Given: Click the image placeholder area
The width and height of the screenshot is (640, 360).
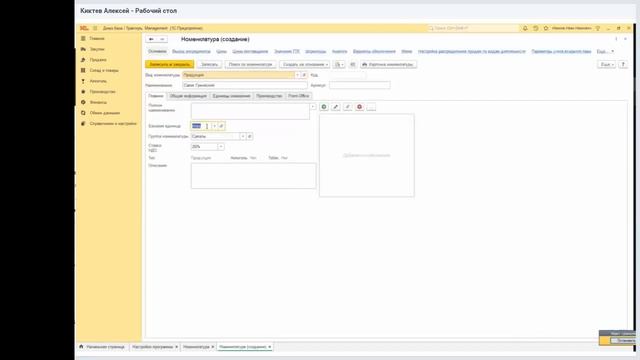Looking at the screenshot, I should [x=367, y=156].
